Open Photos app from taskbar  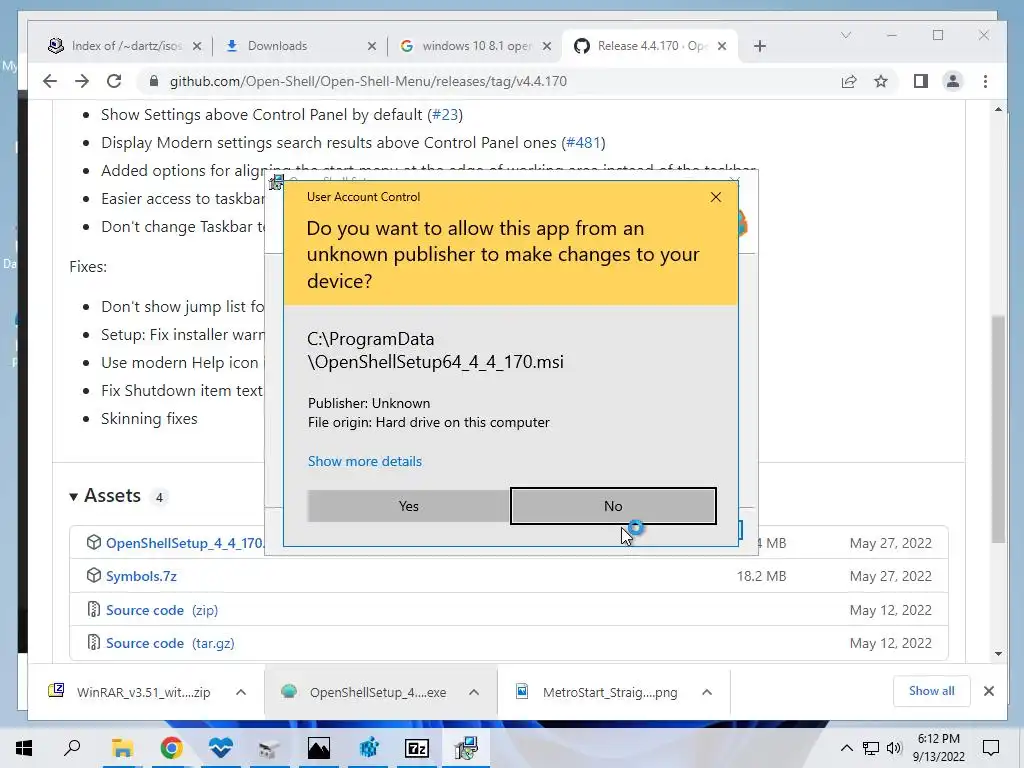319,748
